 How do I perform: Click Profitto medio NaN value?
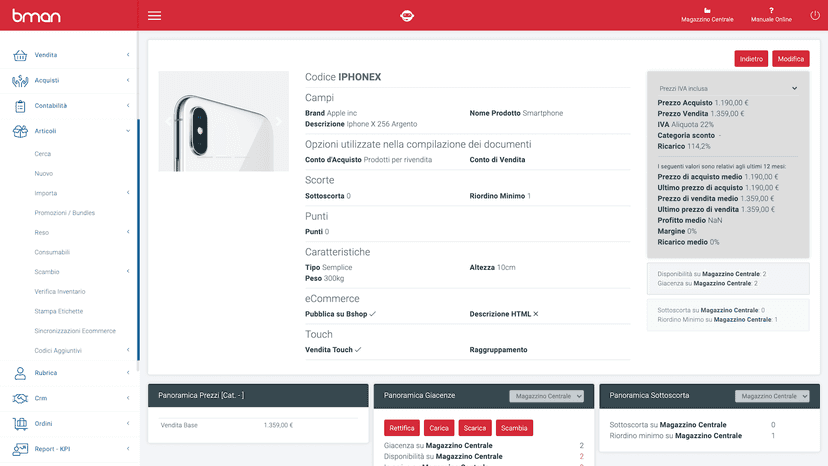point(715,220)
